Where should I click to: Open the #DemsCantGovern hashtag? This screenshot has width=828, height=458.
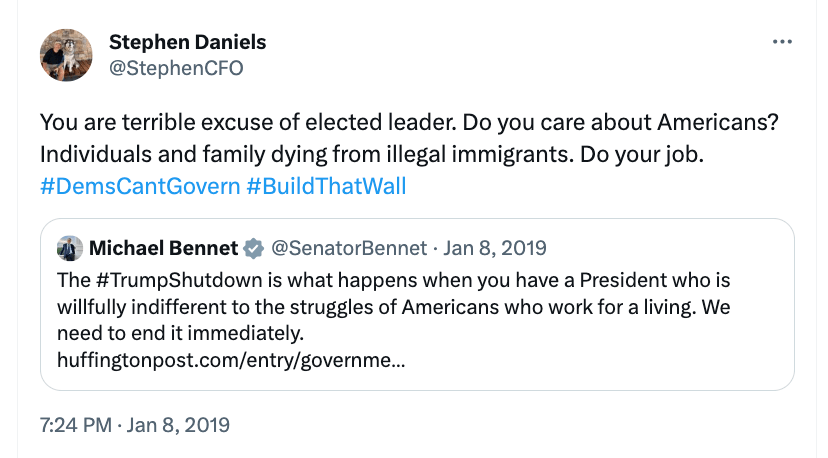point(138,187)
